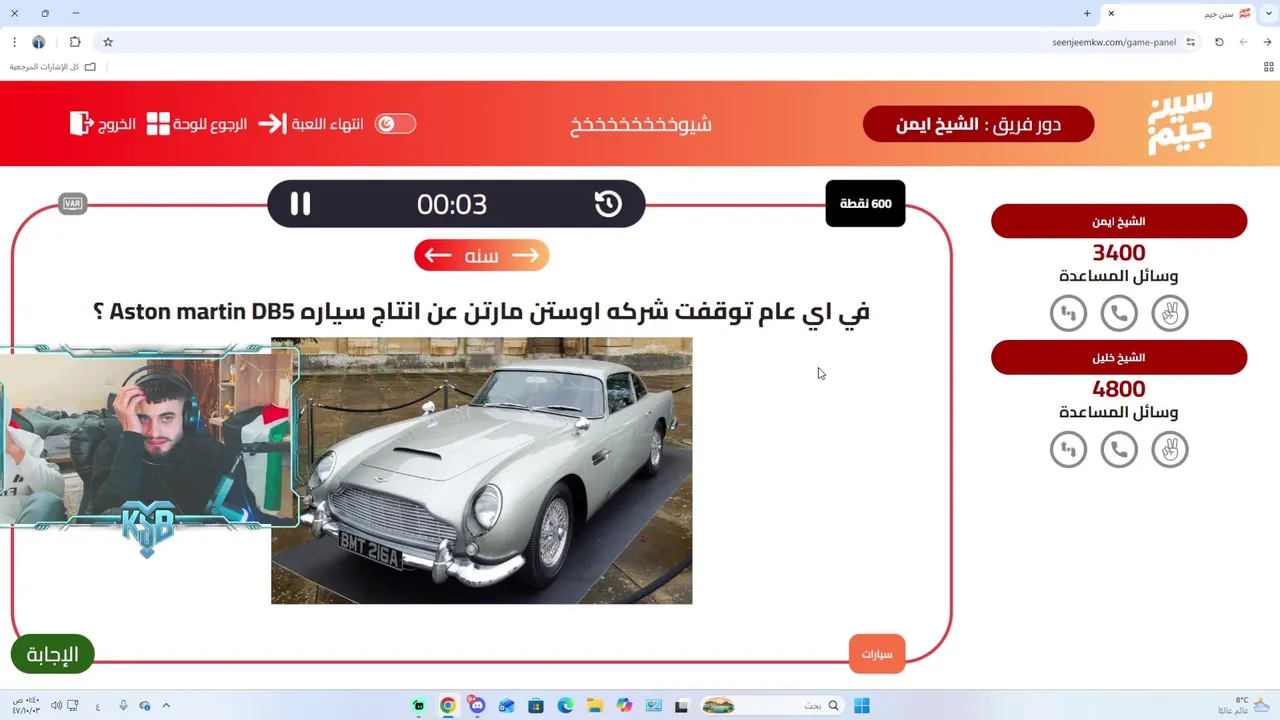End the game via انتهاء اللعبة
This screenshot has height=720, width=1280.
(x=310, y=124)
